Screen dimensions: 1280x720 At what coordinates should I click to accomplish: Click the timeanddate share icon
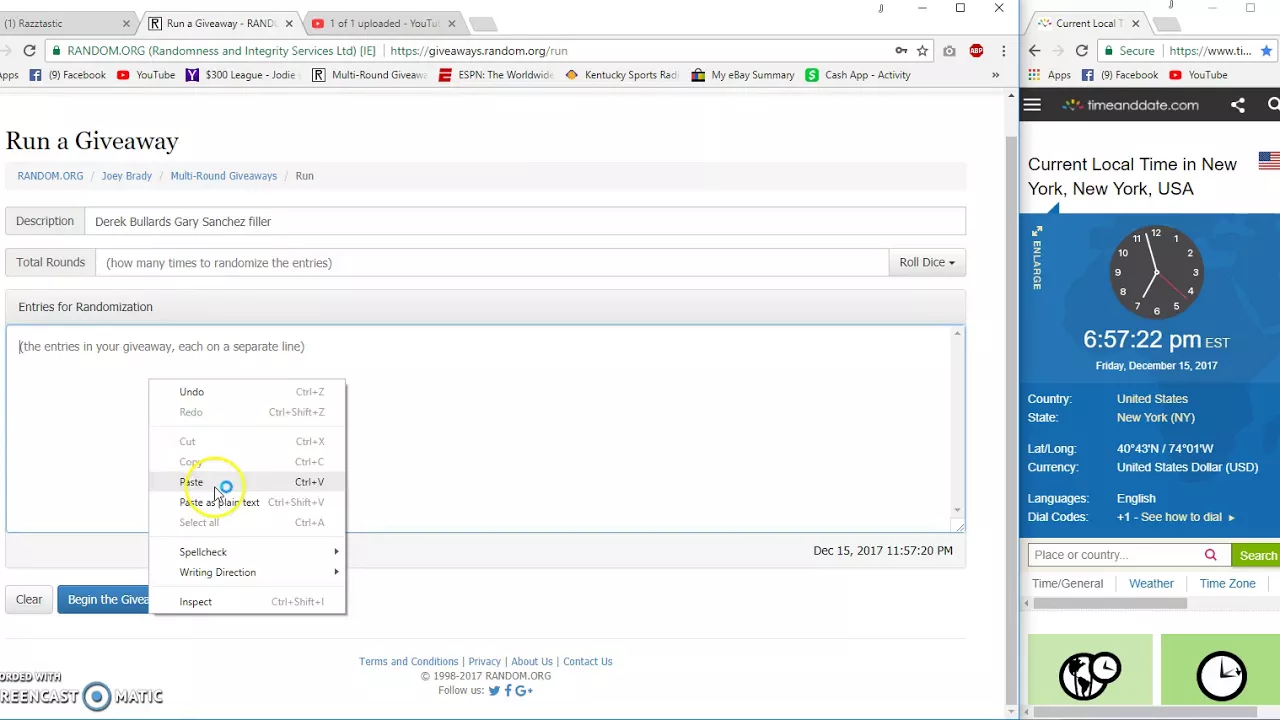point(1237,105)
